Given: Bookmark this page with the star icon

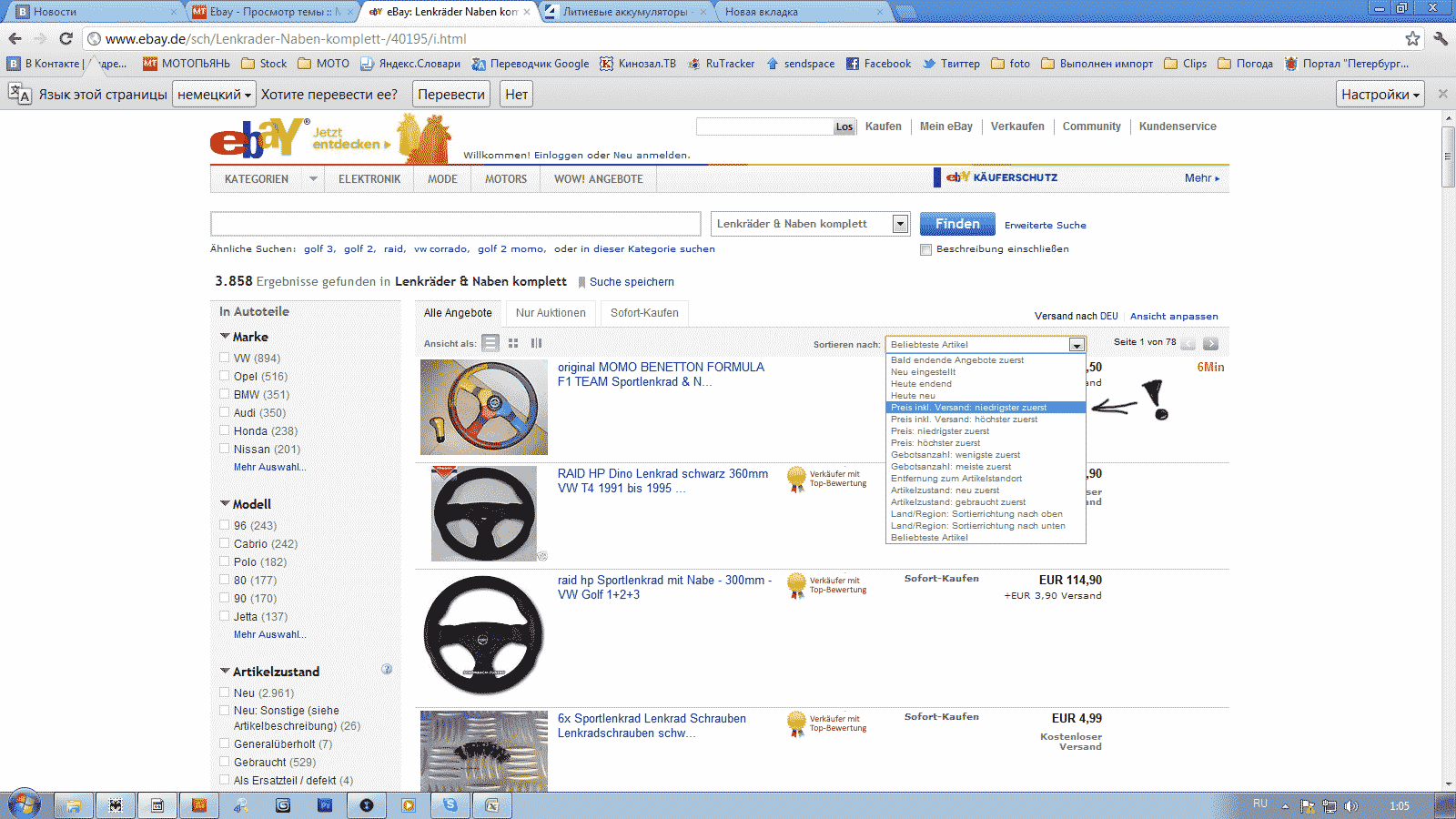Looking at the screenshot, I should click(1411, 38).
